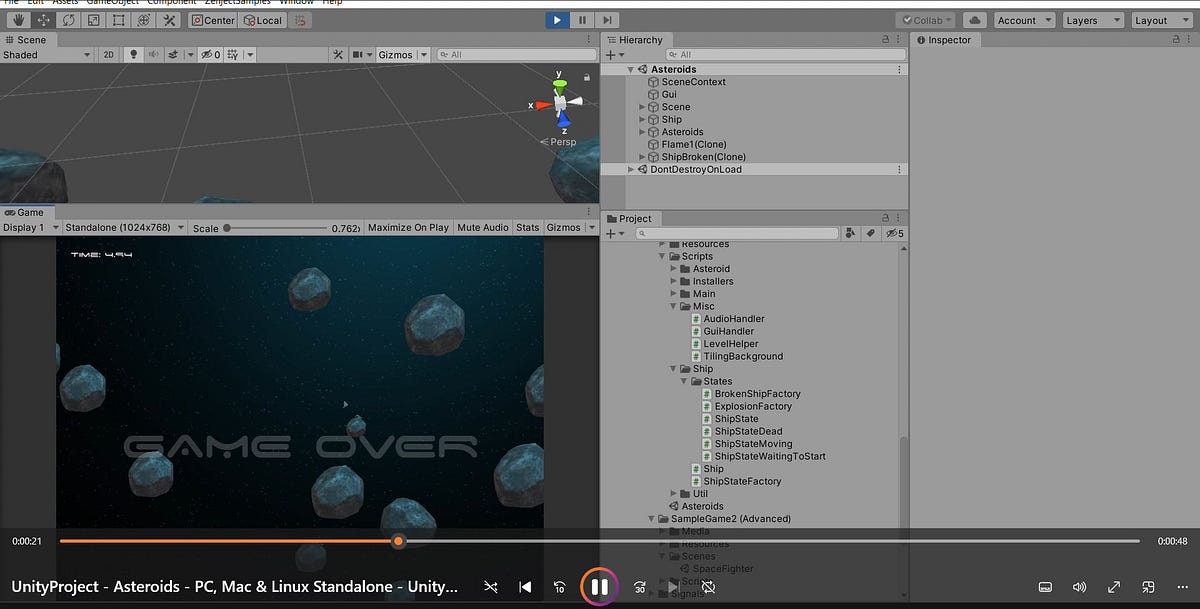The width and height of the screenshot is (1200, 609).
Task: Select the Rect Transform tool
Action: tap(117, 20)
